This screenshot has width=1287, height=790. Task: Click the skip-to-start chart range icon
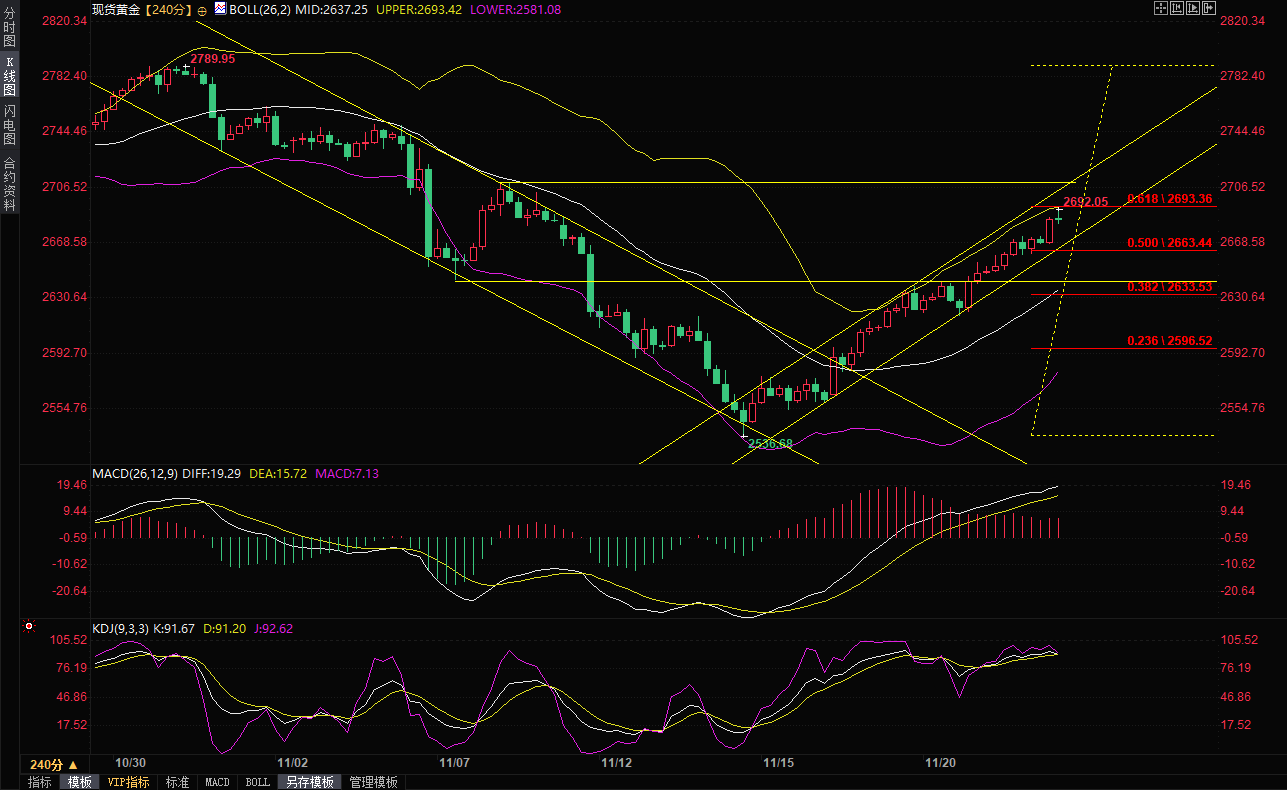pyautogui.click(x=1176, y=8)
